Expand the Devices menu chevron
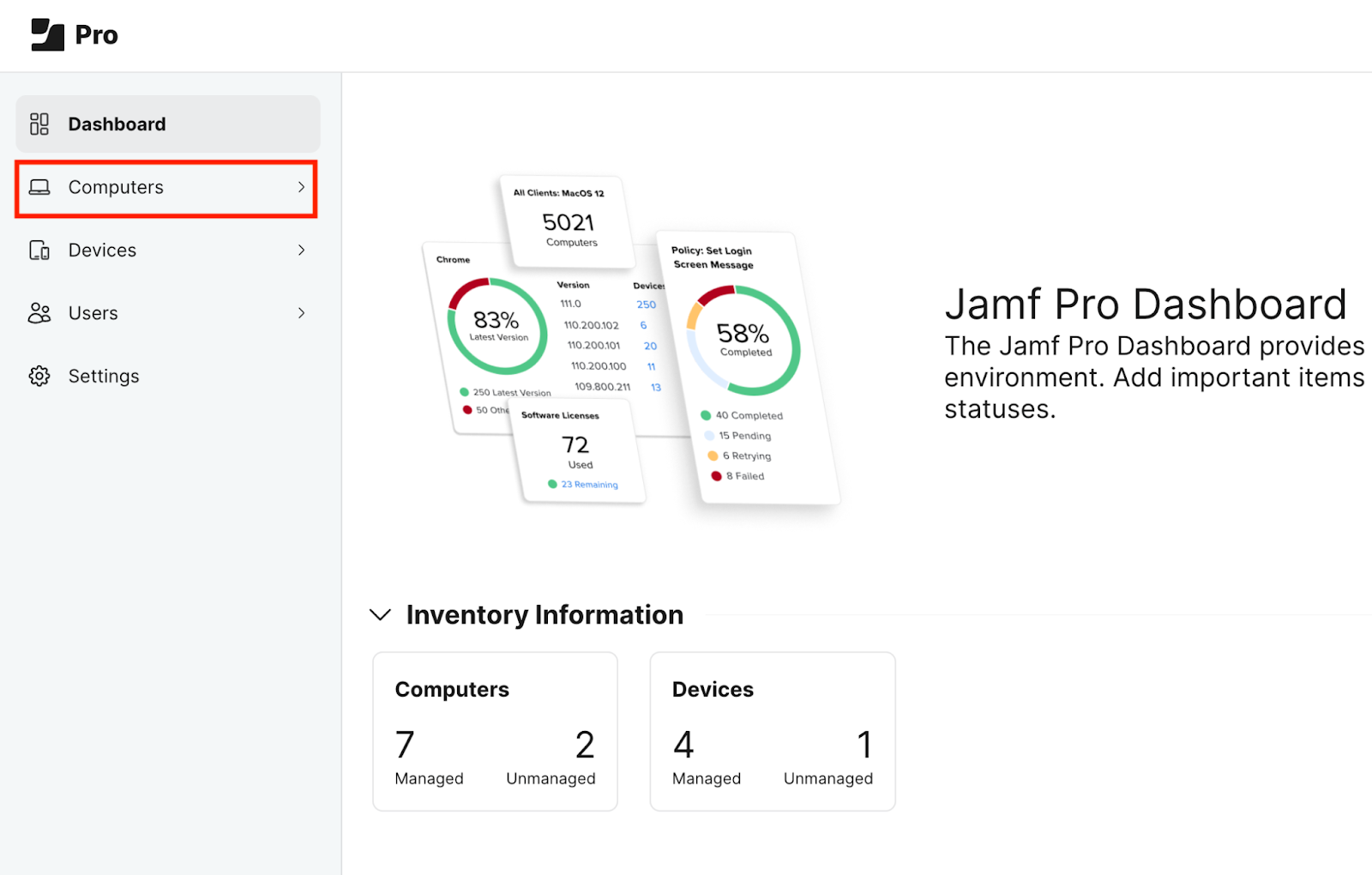 [301, 250]
